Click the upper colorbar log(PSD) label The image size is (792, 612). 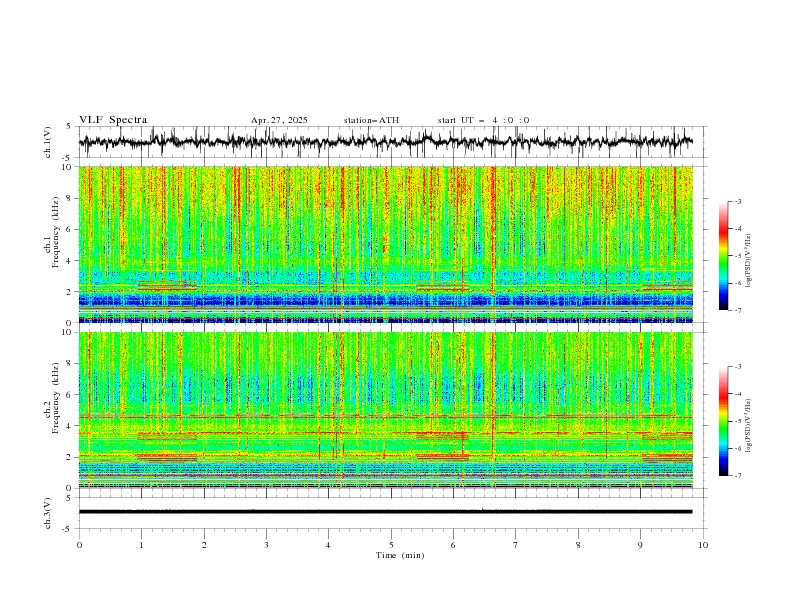[749, 261]
